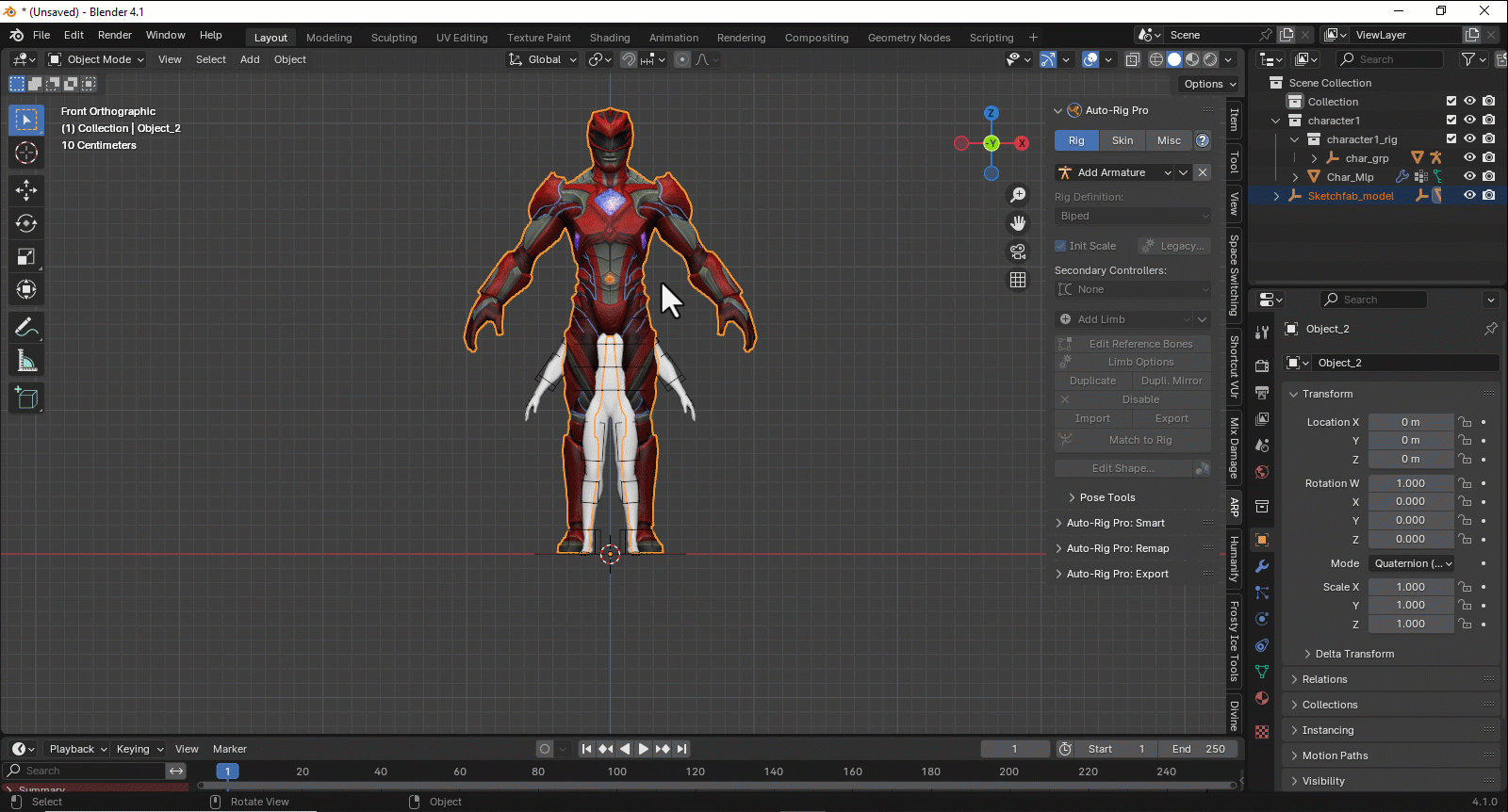Click the Pan view hand icon
Screen dimensions: 1508x812
1018,223
